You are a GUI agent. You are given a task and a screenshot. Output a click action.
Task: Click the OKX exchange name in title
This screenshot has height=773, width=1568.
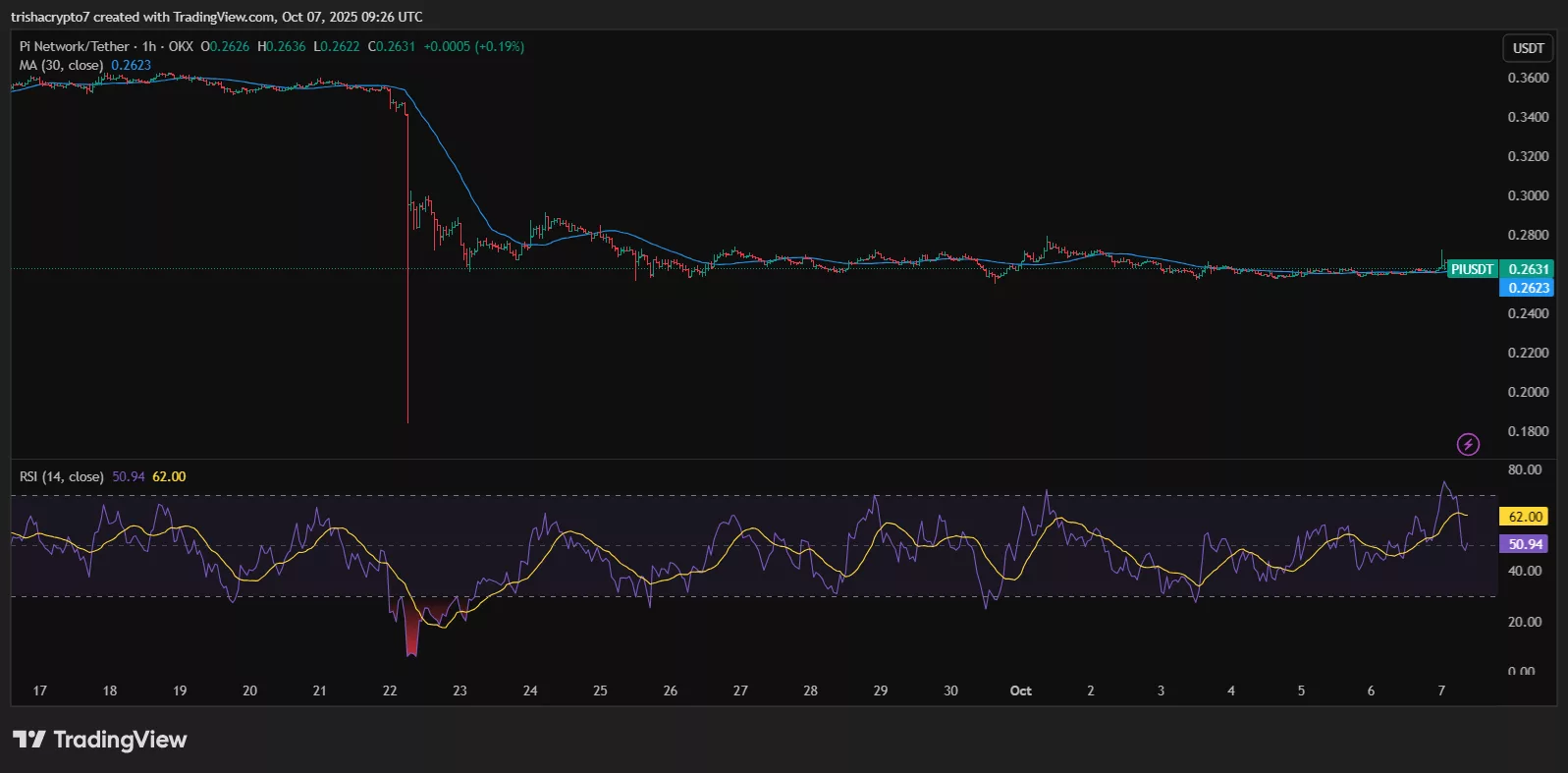pyautogui.click(x=181, y=46)
